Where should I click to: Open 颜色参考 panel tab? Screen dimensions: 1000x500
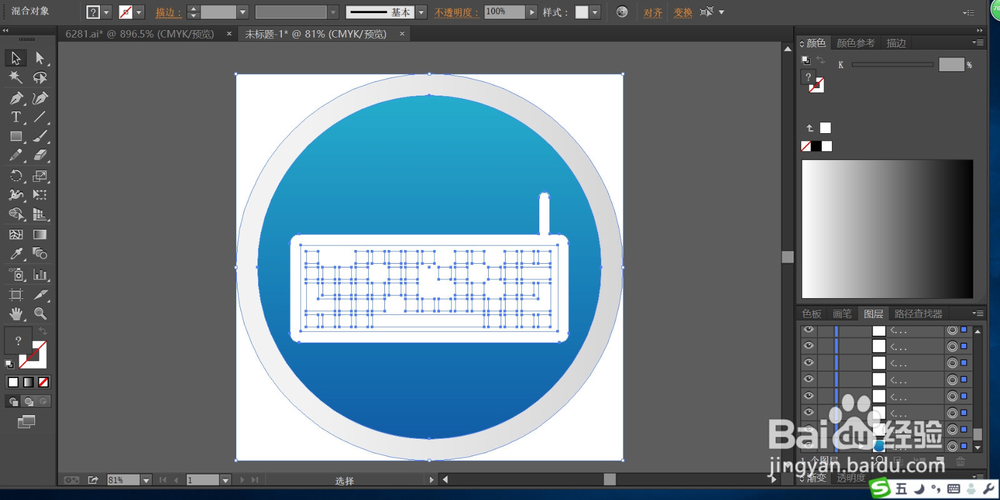tap(856, 43)
